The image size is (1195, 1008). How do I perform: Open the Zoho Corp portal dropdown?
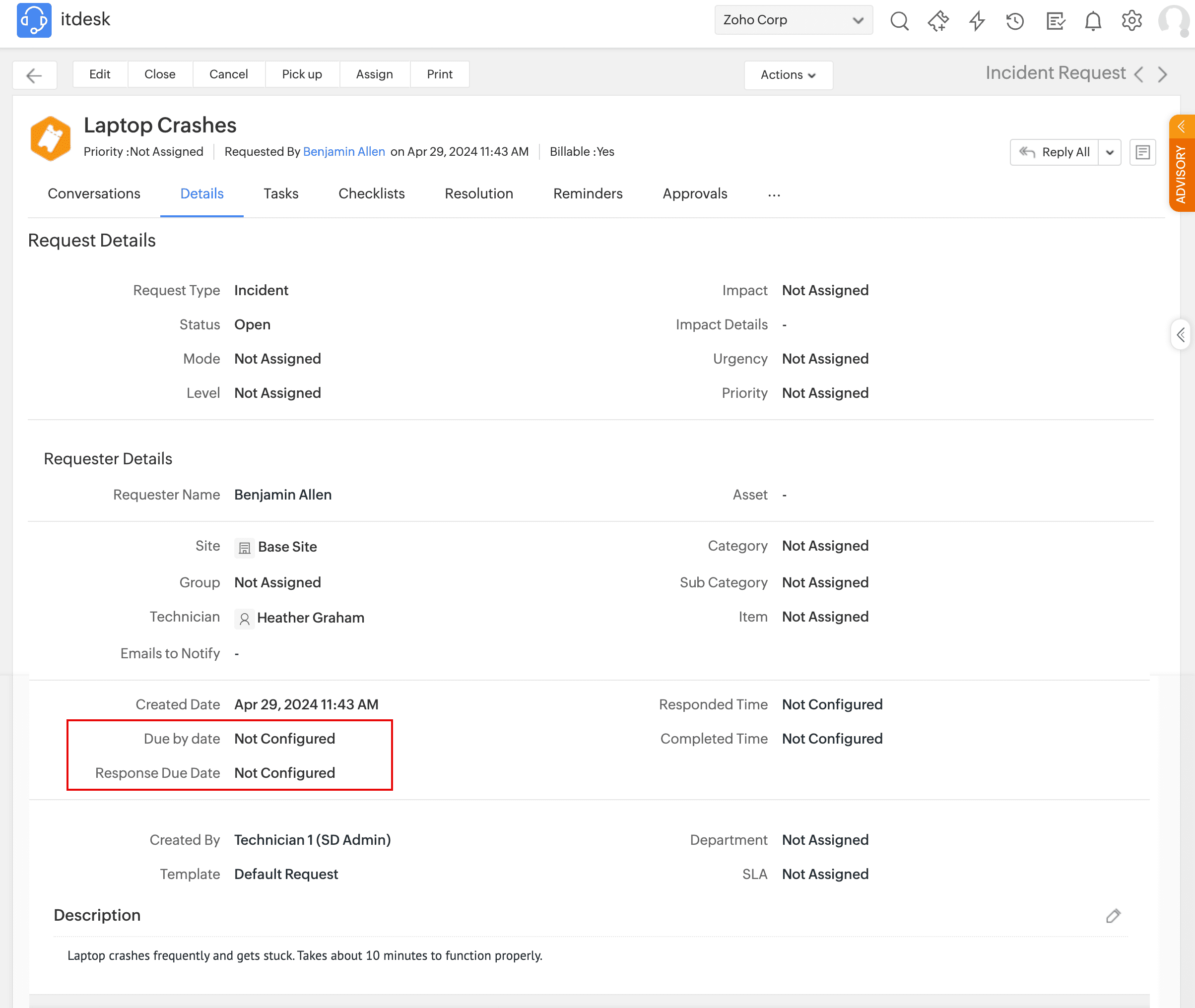tap(793, 20)
